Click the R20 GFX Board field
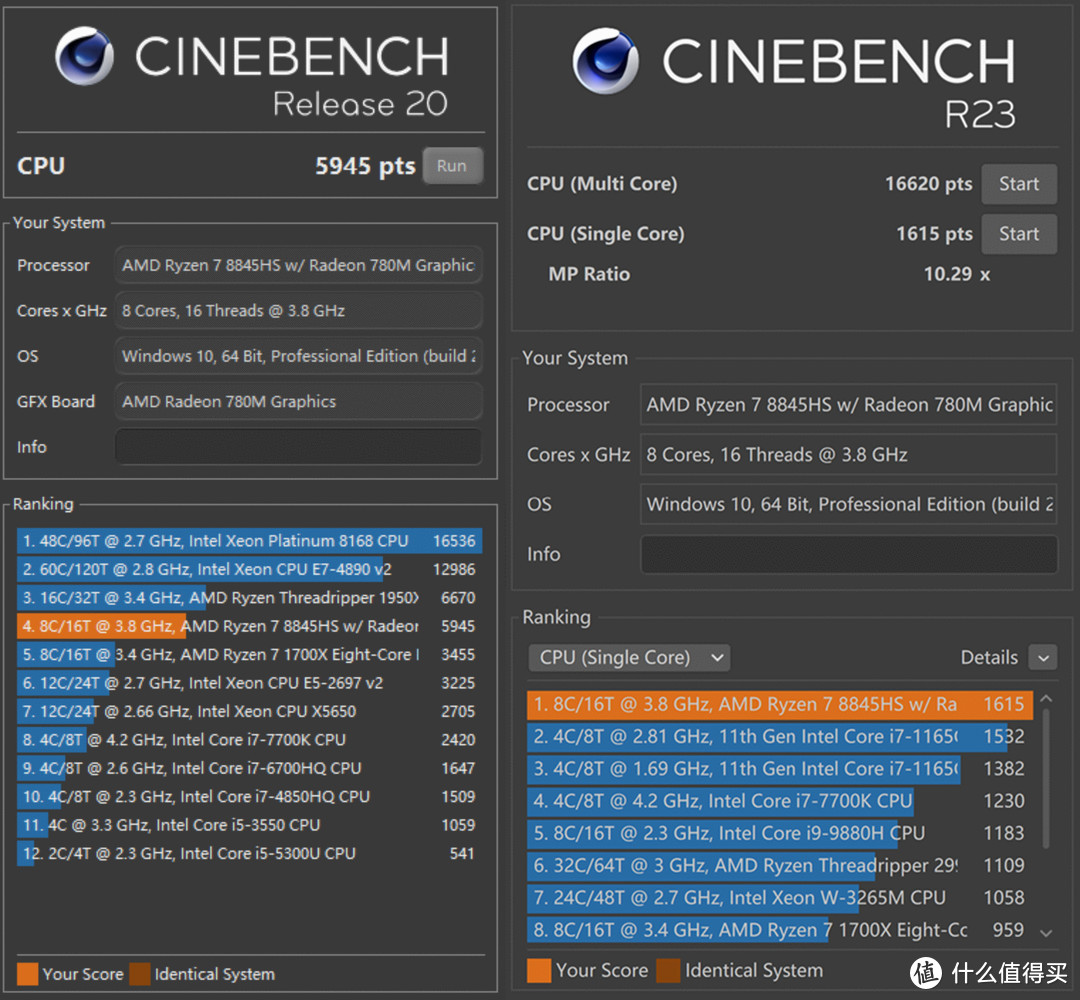Image resolution: width=1080 pixels, height=1000 pixels. coord(298,402)
